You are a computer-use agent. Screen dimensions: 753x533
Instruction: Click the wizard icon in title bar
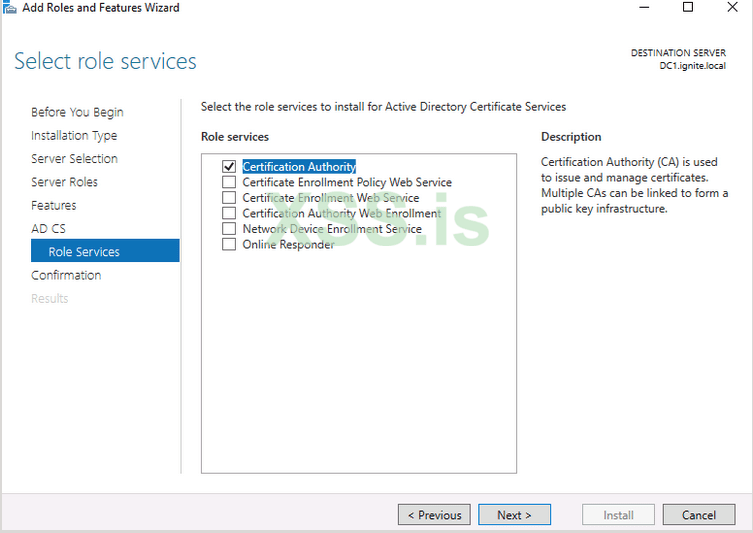[10, 8]
